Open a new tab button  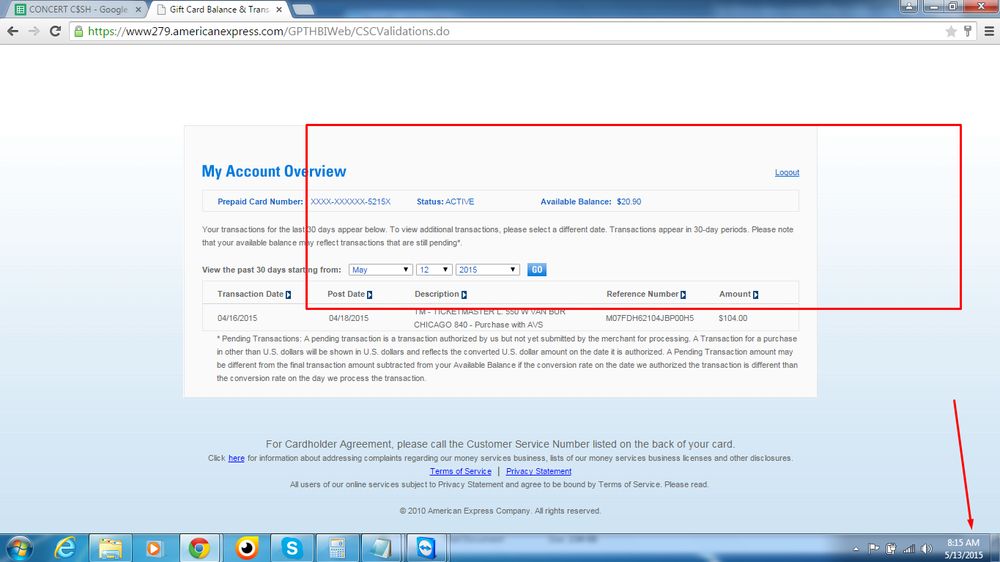tap(303, 10)
